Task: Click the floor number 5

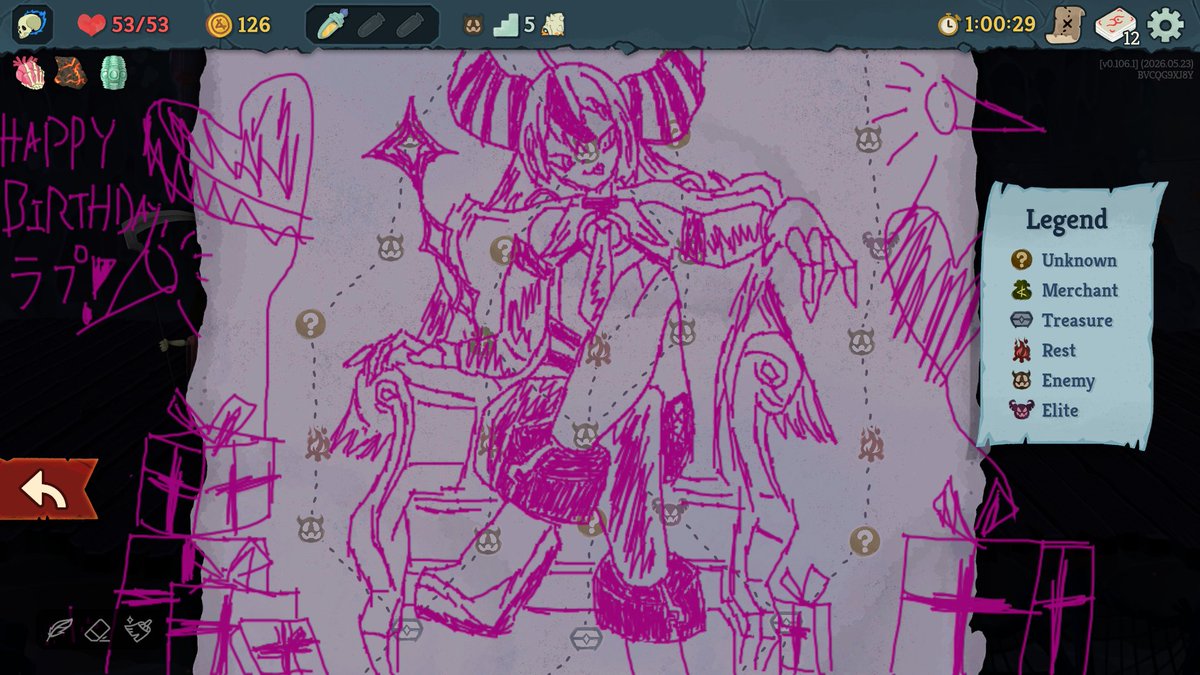Action: 529,25
